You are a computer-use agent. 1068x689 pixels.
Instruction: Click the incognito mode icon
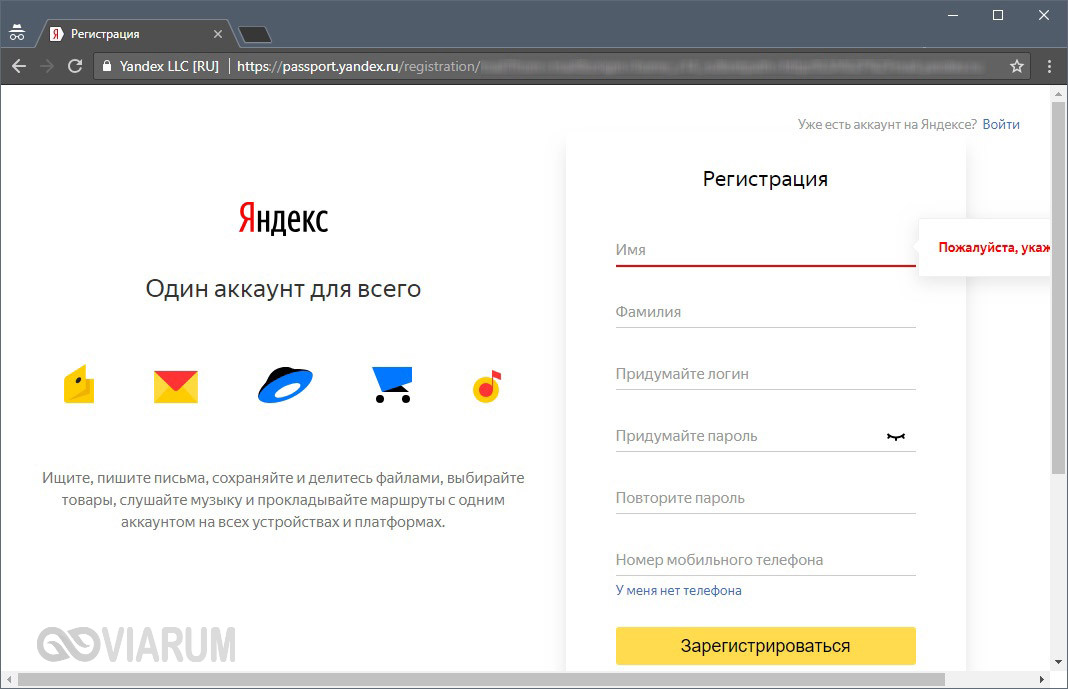17,33
